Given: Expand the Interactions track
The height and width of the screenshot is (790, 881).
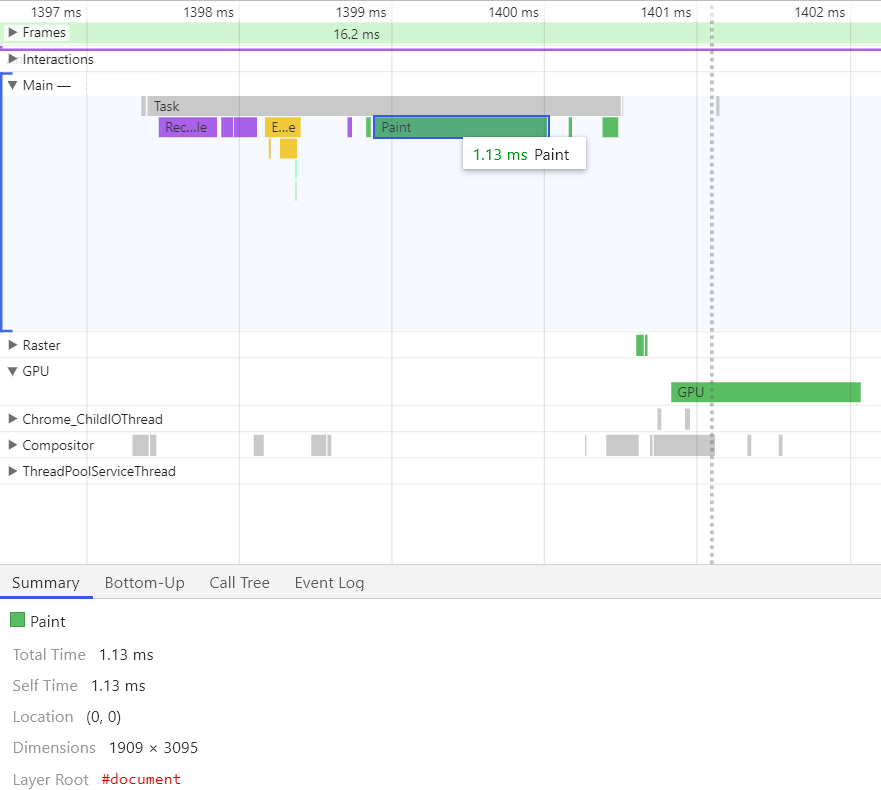Looking at the screenshot, I should (12, 59).
